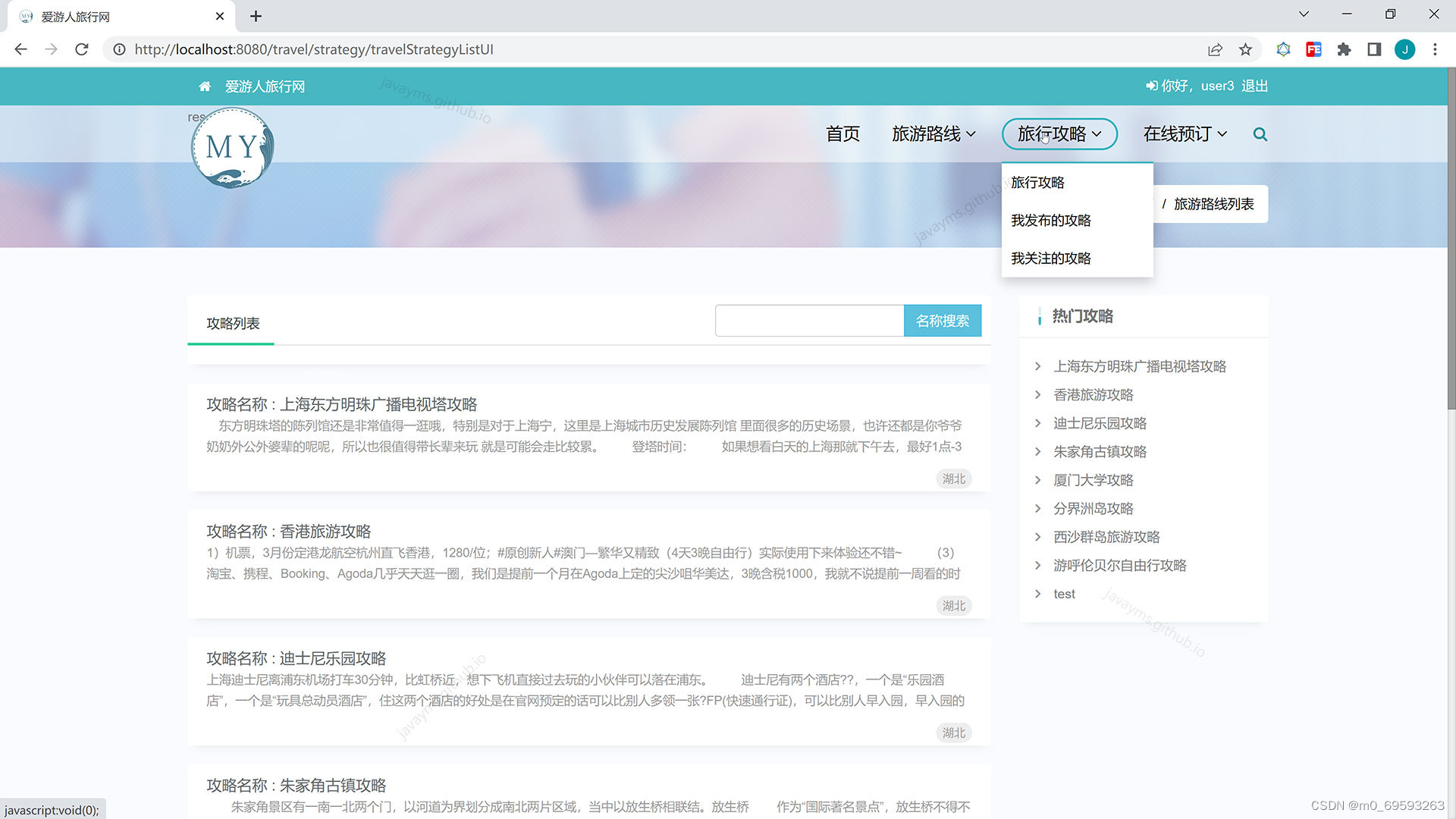Open hot strategy 朱家角古镇攻略 in sidebar
This screenshot has height=819, width=1456.
tap(1100, 451)
